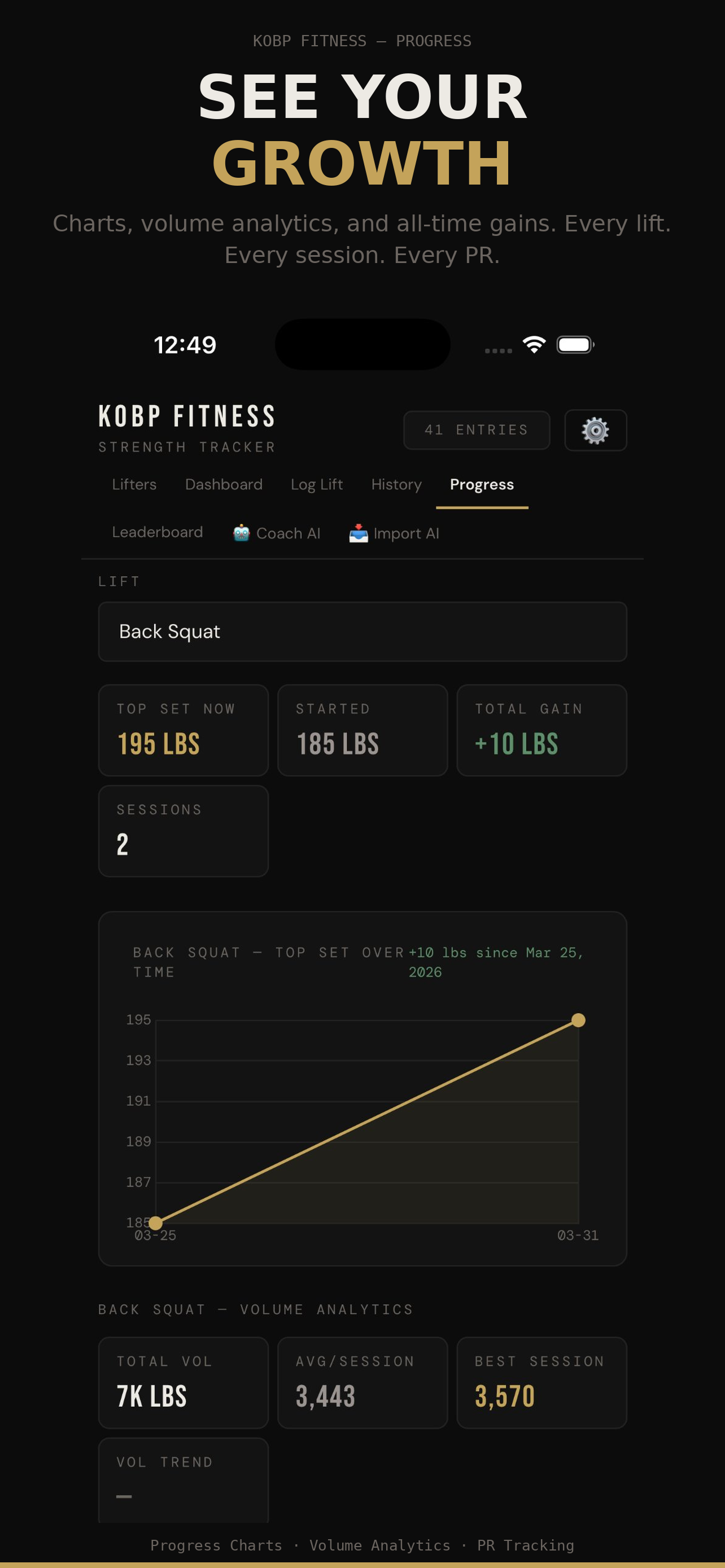Switch to the Lifters tab
Viewport: 725px width, 1568px height.
[x=134, y=484]
